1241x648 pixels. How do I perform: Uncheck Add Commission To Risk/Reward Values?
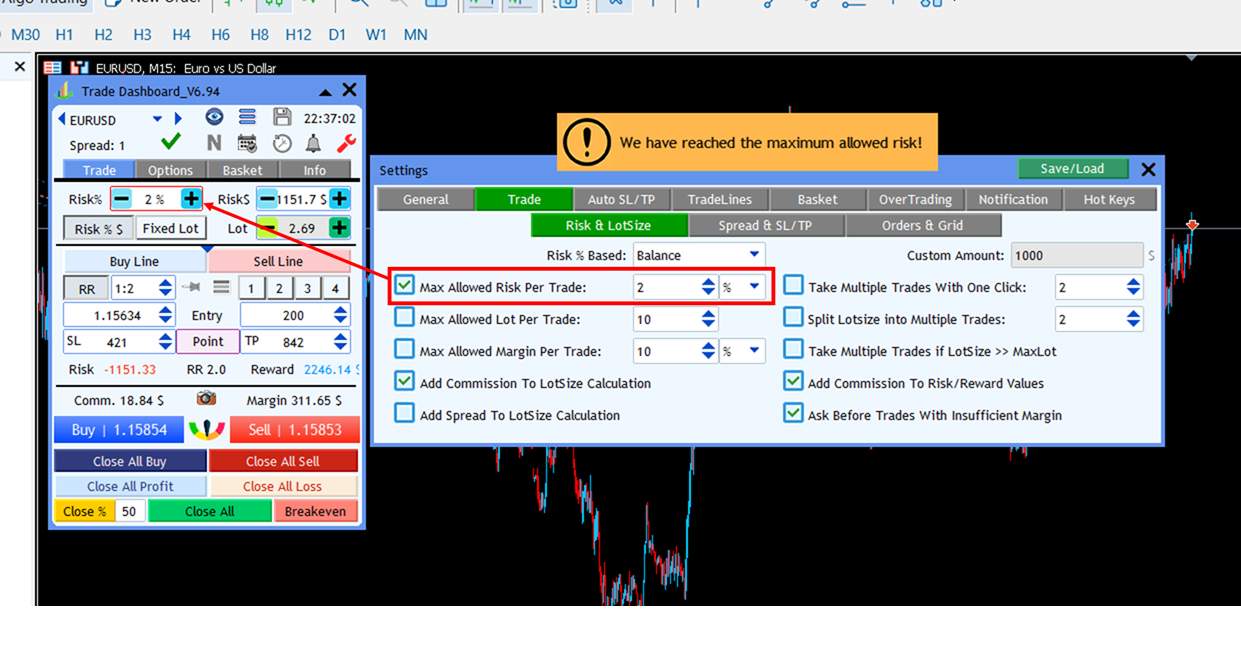793,382
